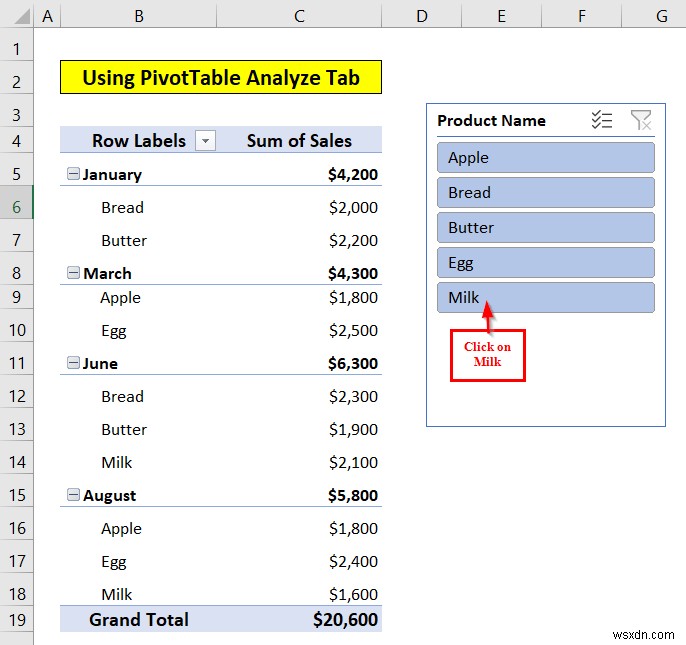The height and width of the screenshot is (645, 686).
Task: Click the yellow title cell
Action: click(x=221, y=77)
